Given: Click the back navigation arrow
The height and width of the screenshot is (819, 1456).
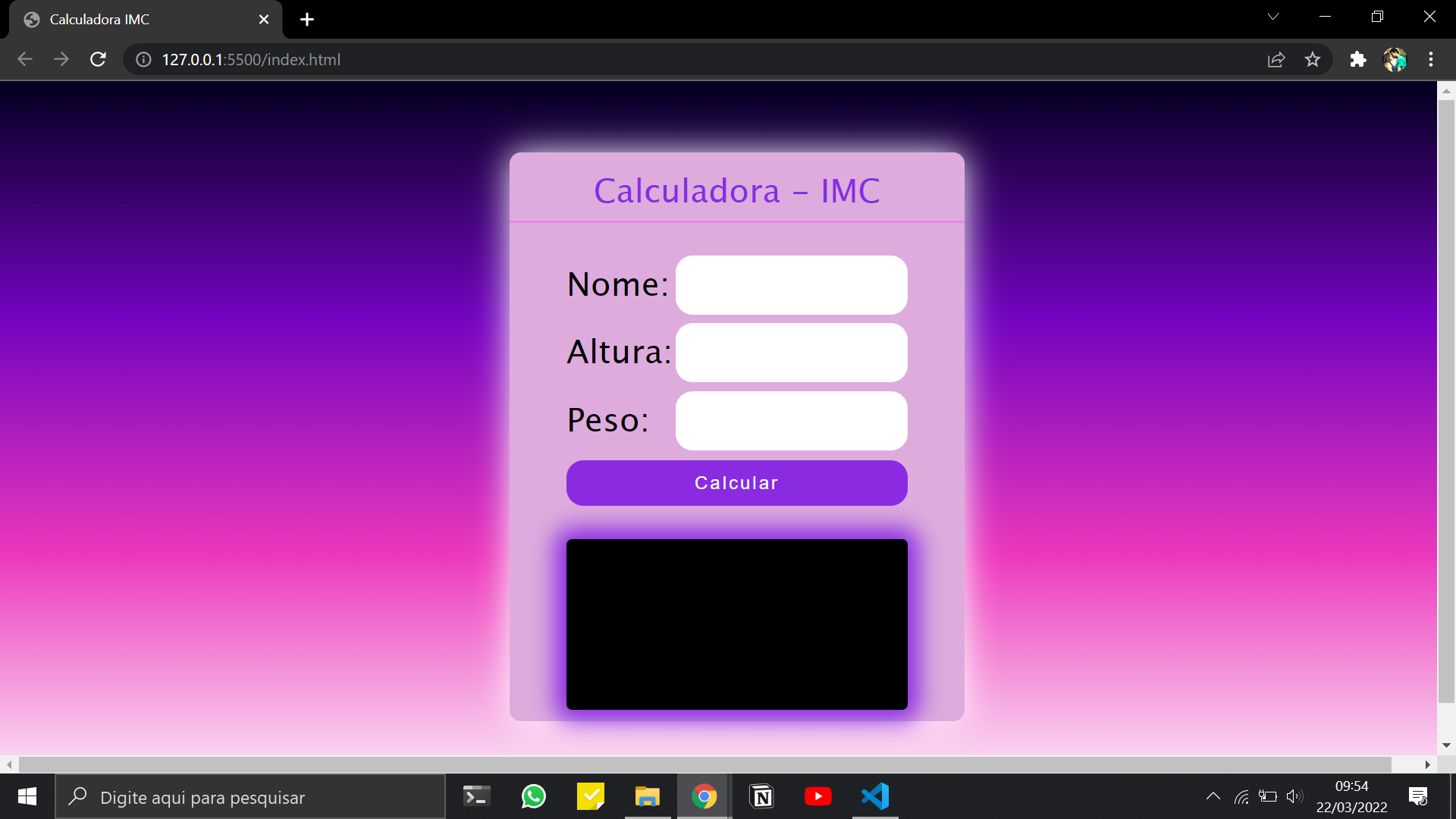Looking at the screenshot, I should pos(25,59).
